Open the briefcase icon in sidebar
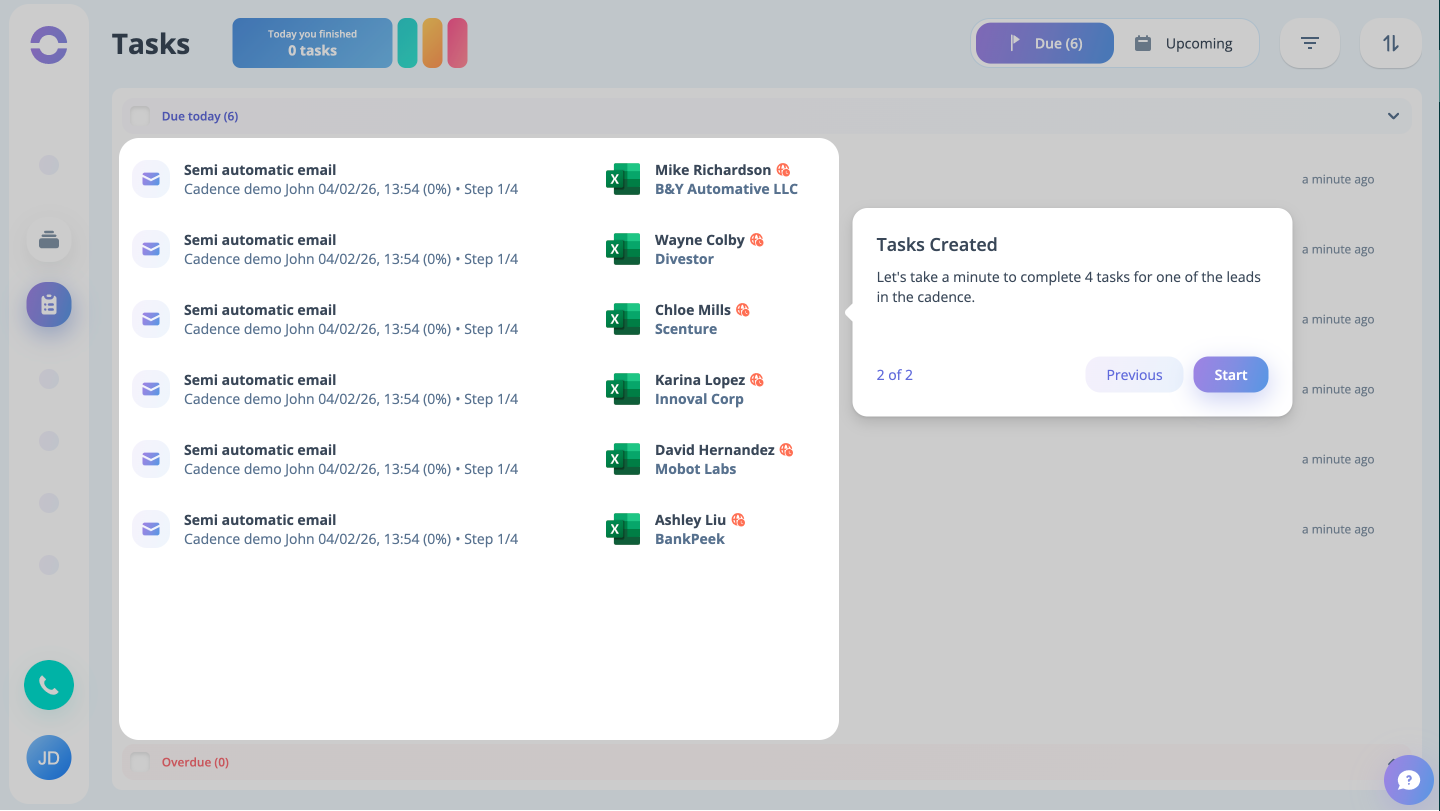Image resolution: width=1440 pixels, height=811 pixels. tap(49, 239)
